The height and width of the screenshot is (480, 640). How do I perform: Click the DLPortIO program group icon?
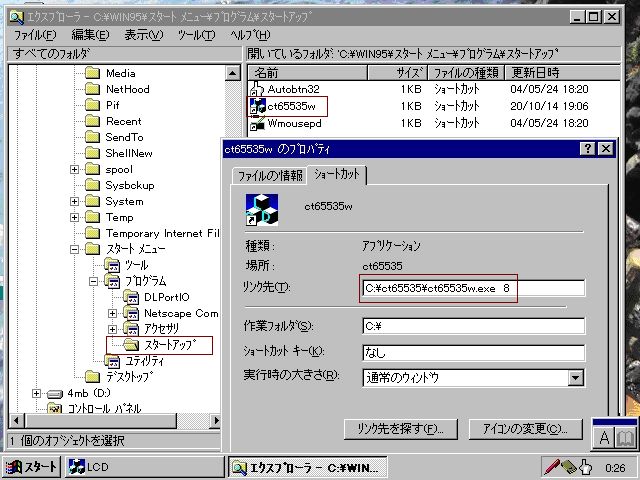click(x=131, y=297)
